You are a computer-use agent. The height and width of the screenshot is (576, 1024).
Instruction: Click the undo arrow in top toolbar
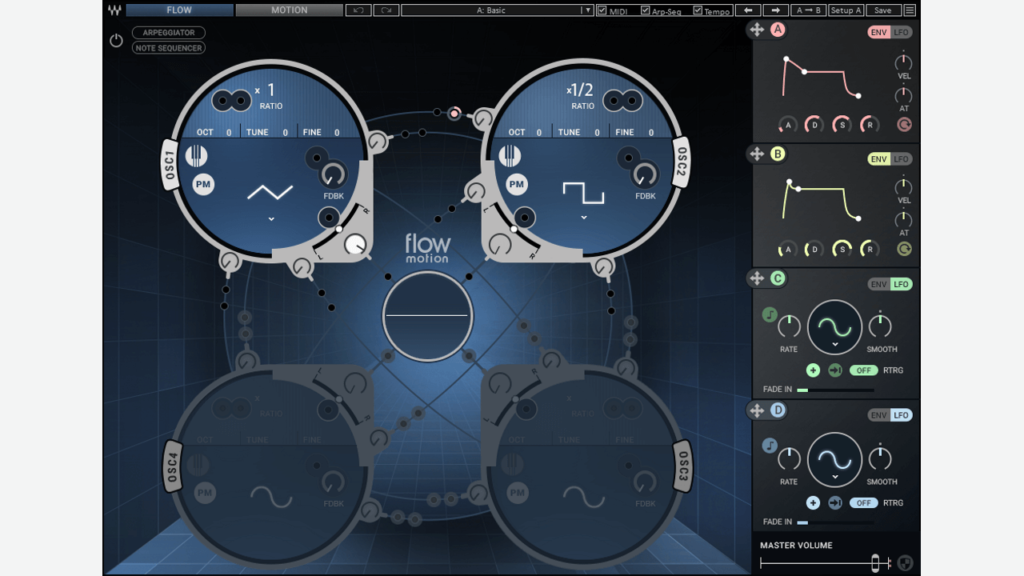pyautogui.click(x=359, y=10)
